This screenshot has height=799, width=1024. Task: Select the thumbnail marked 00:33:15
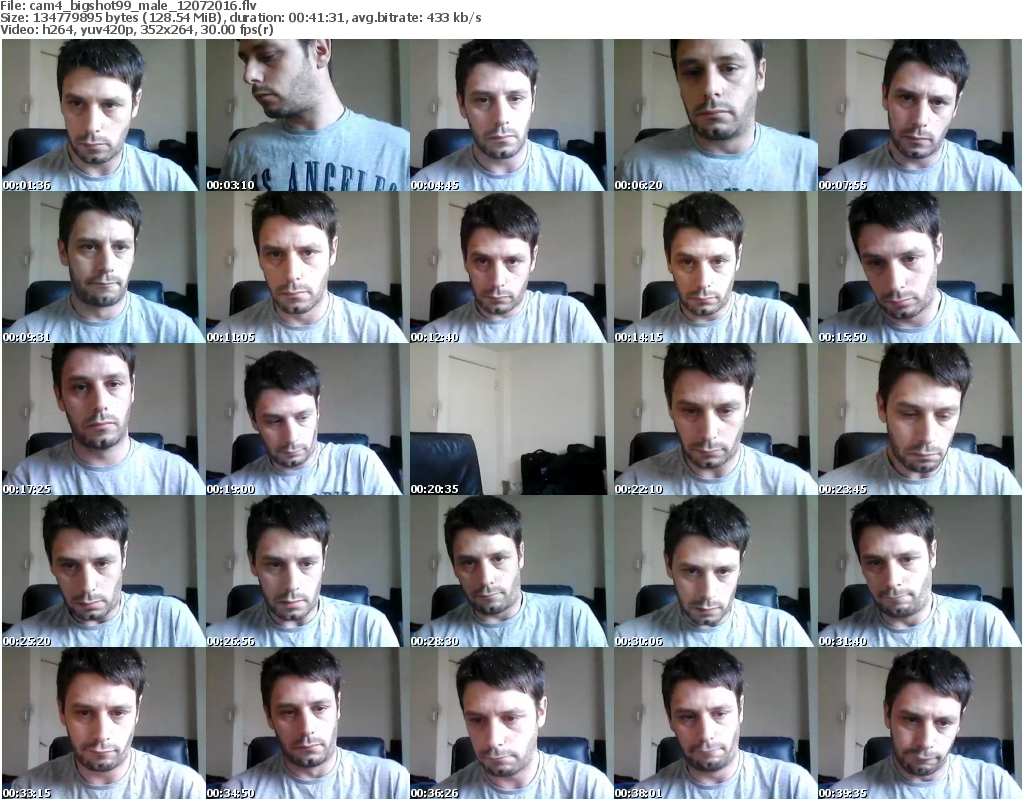103,723
